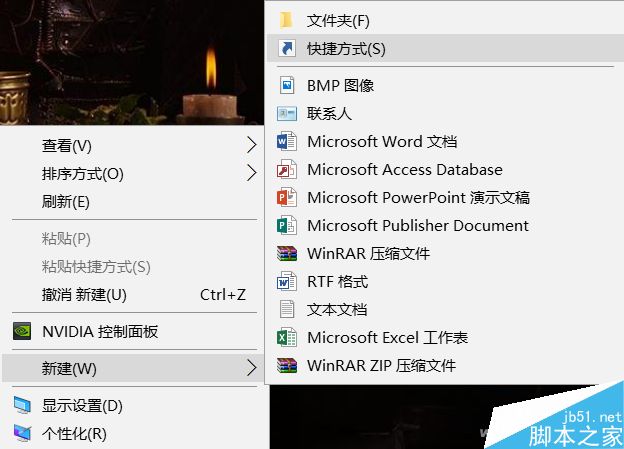Image resolution: width=624 pixels, height=449 pixels.
Task: Select 文件夹(F) to create a folder
Action: coord(445,20)
